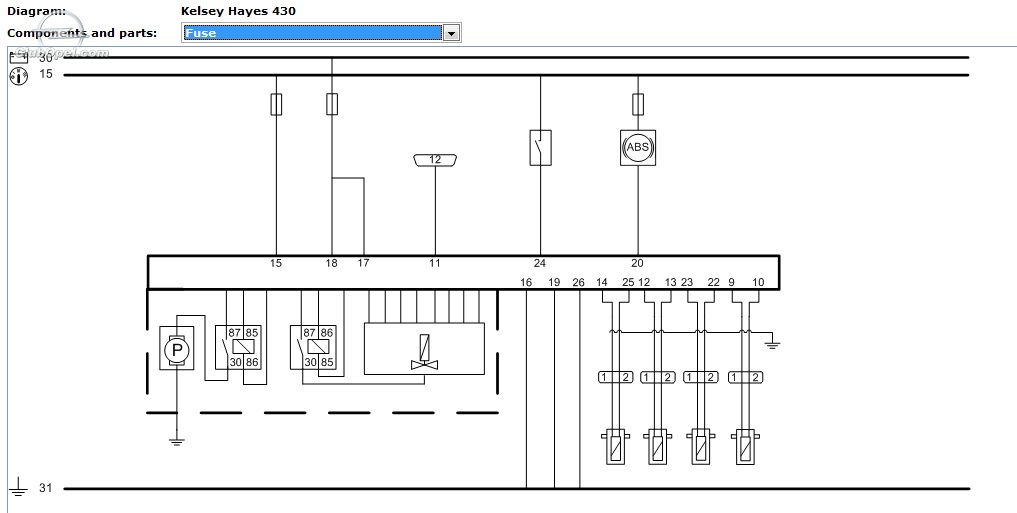This screenshot has height=513, width=1017.
Task: Click pin number 17 on the controller
Action: pyautogui.click(x=363, y=263)
